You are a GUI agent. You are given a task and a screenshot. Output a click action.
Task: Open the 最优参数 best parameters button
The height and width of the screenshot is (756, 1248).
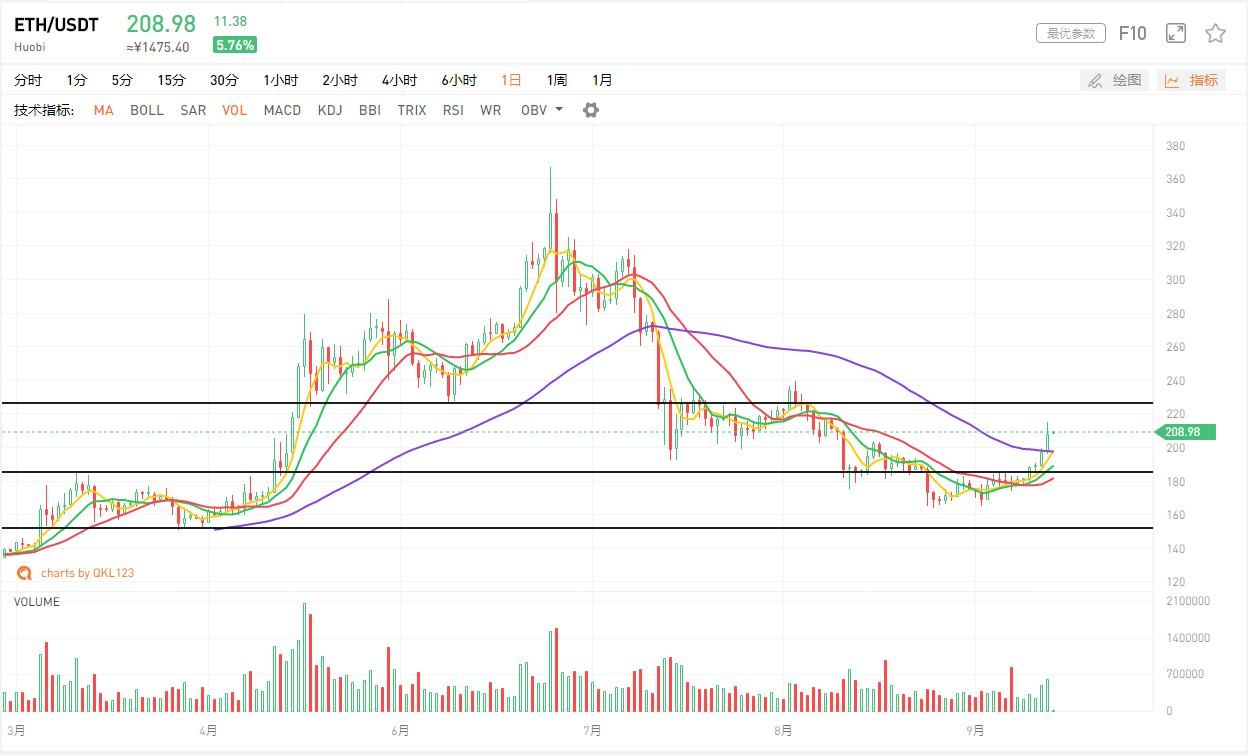coord(1071,34)
